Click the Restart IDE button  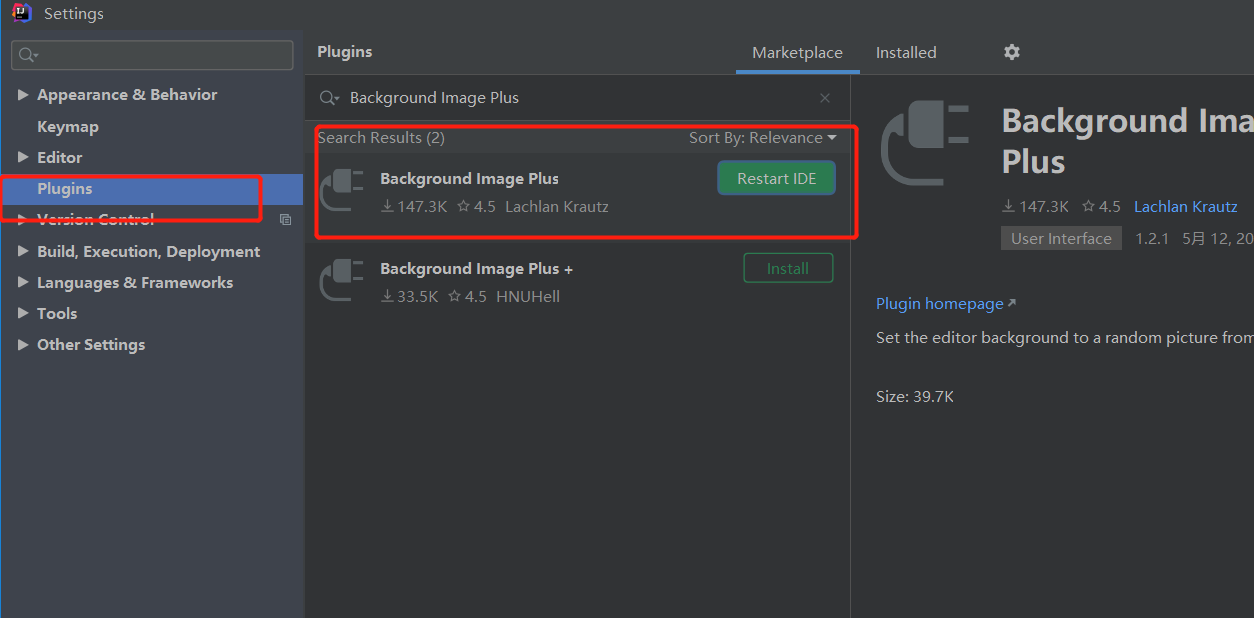click(x=776, y=177)
